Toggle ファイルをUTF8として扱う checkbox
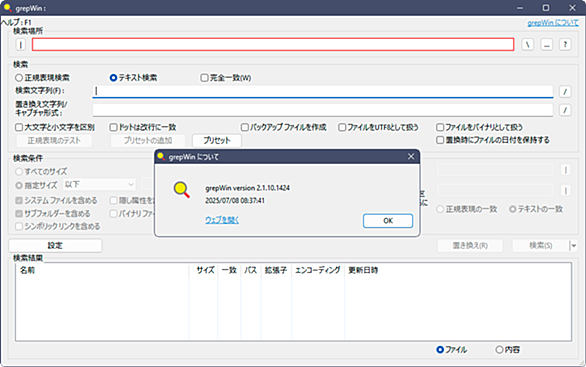The height and width of the screenshot is (367, 586). tap(378, 127)
